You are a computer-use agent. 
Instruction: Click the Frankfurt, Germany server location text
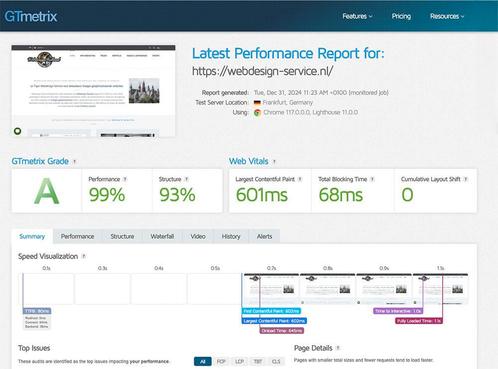click(x=288, y=102)
